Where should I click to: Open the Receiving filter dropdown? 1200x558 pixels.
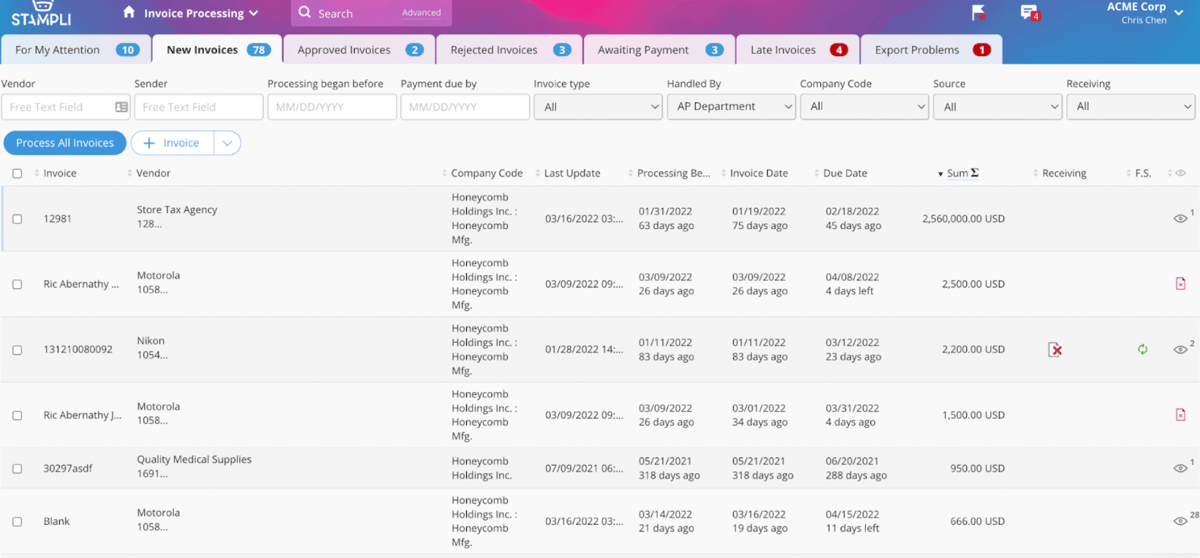pyautogui.click(x=1130, y=107)
